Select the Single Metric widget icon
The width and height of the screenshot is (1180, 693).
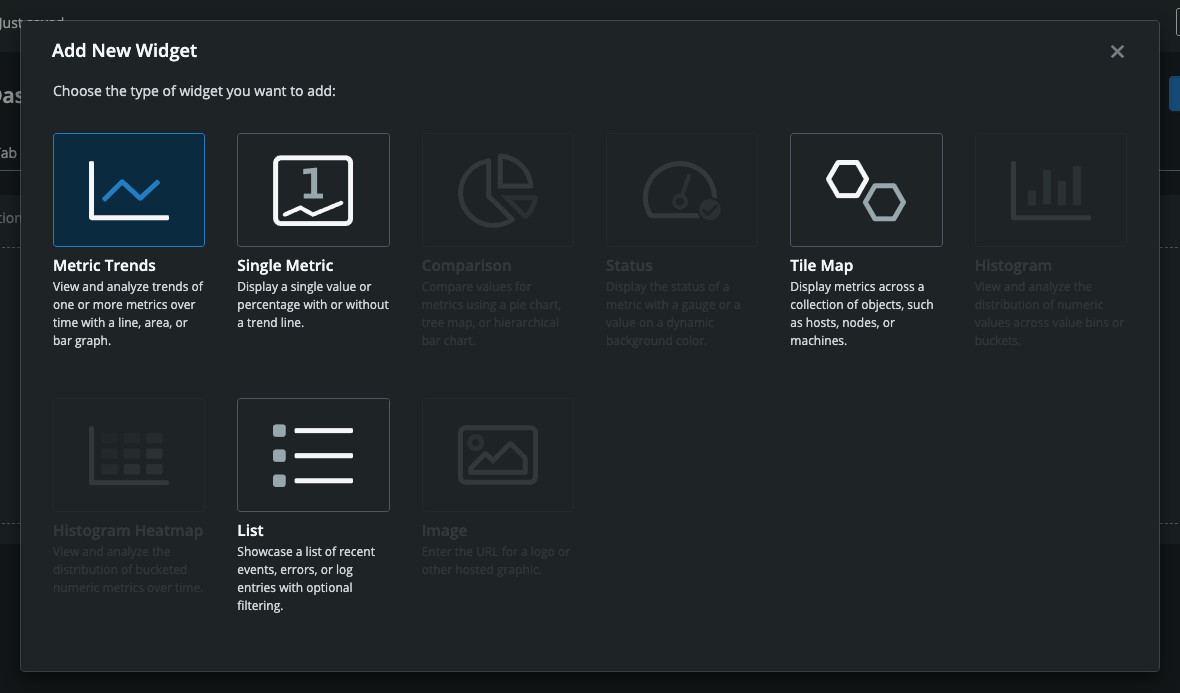coord(313,190)
